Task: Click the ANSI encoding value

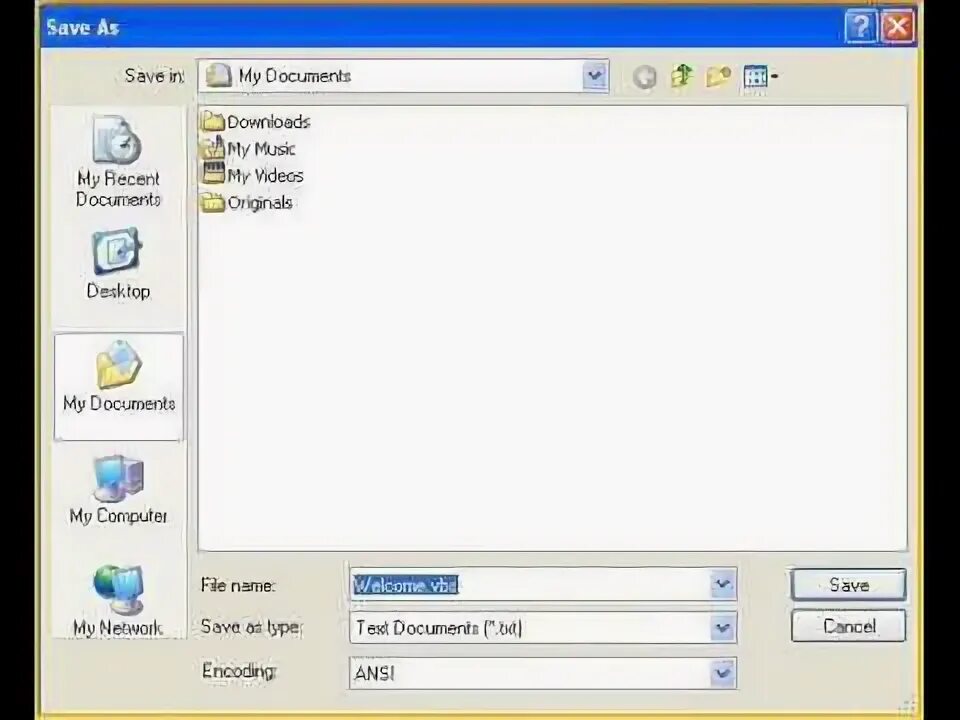Action: tap(374, 673)
